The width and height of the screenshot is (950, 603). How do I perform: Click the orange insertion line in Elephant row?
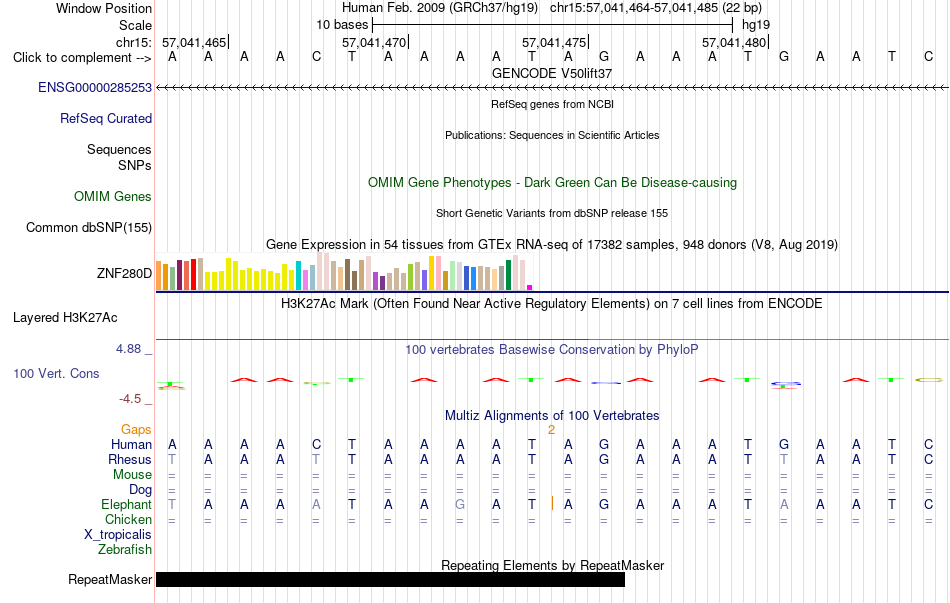[x=552, y=503]
